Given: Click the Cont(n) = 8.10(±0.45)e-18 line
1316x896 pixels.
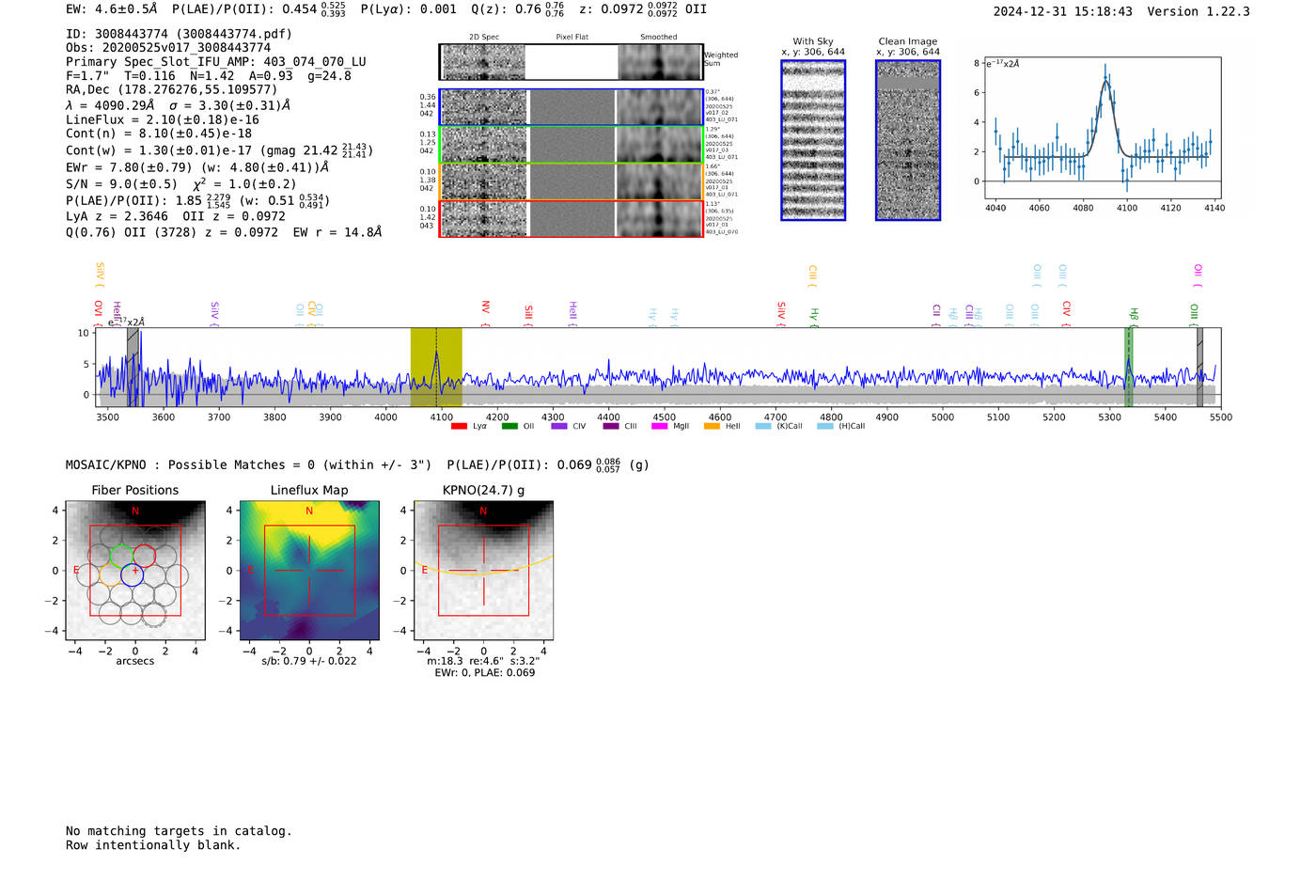Looking at the screenshot, I should (159, 134).
